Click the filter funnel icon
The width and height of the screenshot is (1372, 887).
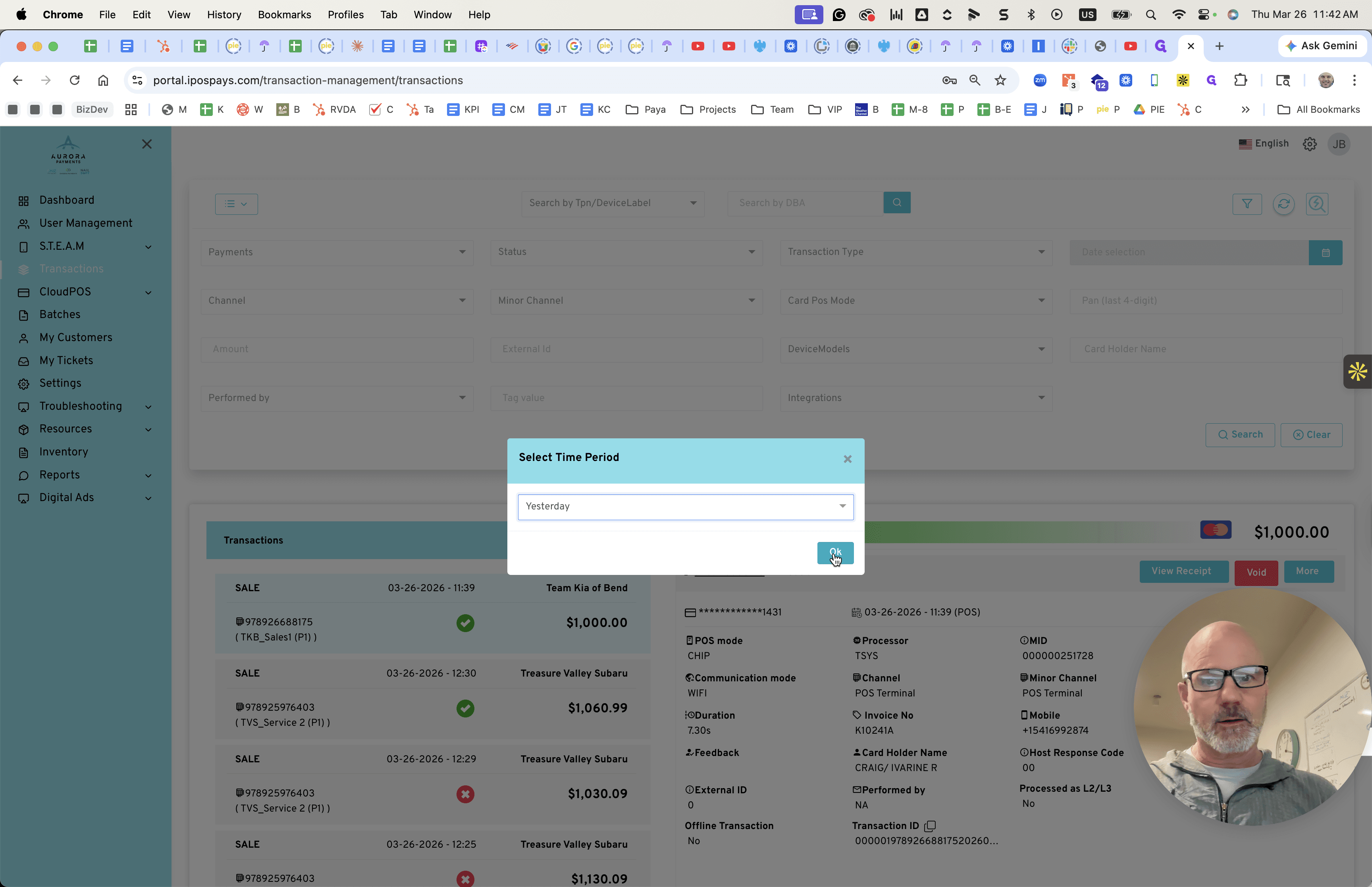click(1247, 204)
